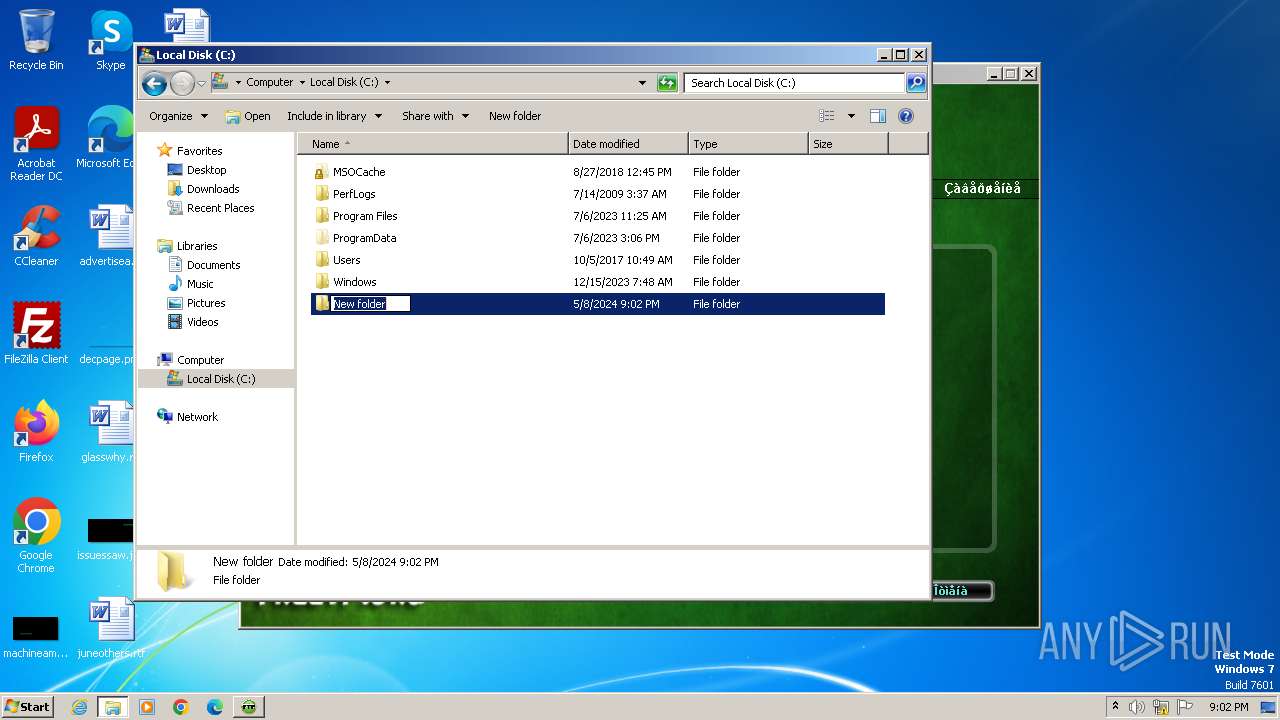Click the volume speaker tray icon
This screenshot has width=1280, height=720.
tap(1137, 707)
